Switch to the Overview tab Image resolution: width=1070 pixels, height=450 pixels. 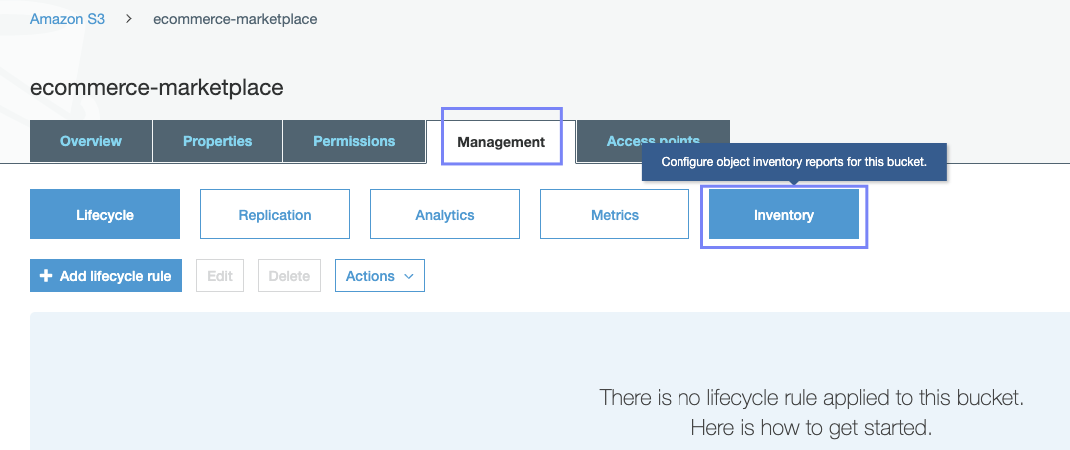point(91,141)
